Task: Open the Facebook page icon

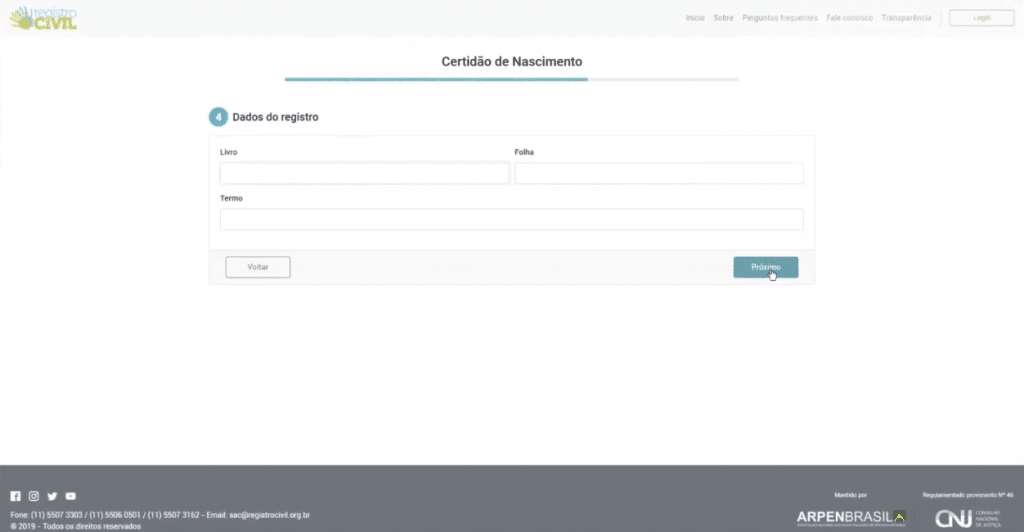Action: pos(15,496)
